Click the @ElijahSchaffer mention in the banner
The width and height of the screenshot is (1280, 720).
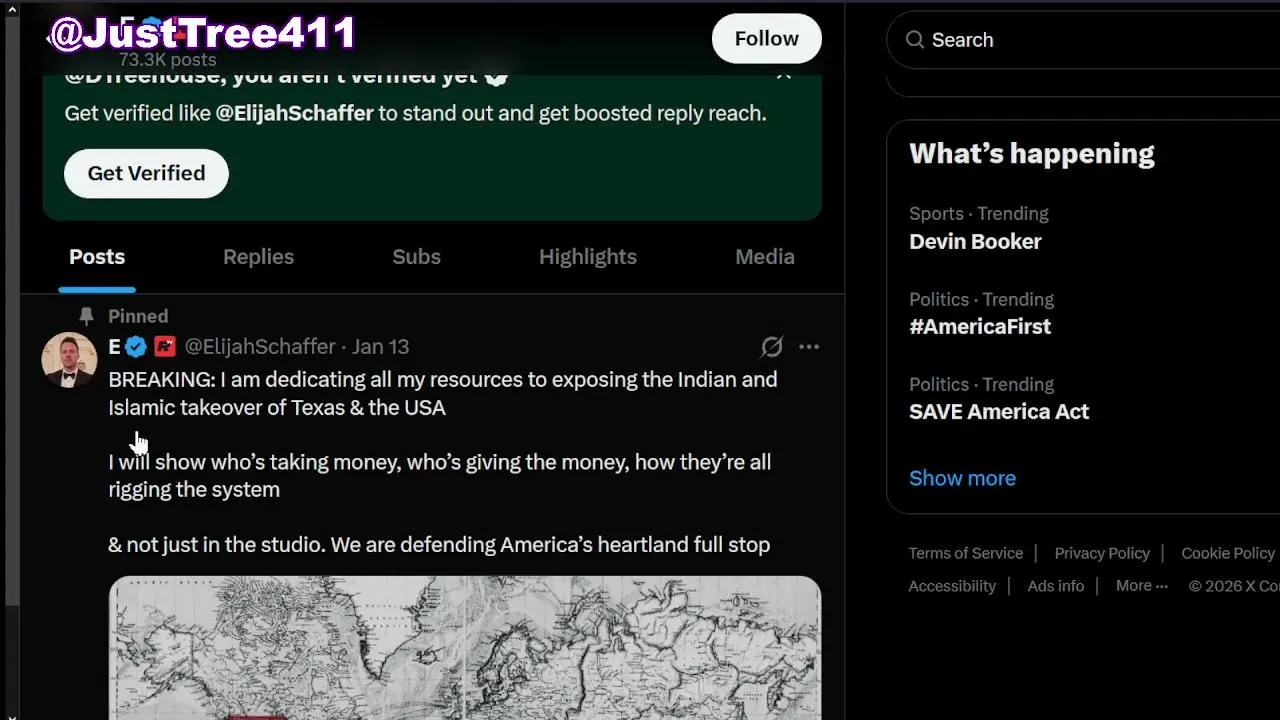pyautogui.click(x=294, y=113)
